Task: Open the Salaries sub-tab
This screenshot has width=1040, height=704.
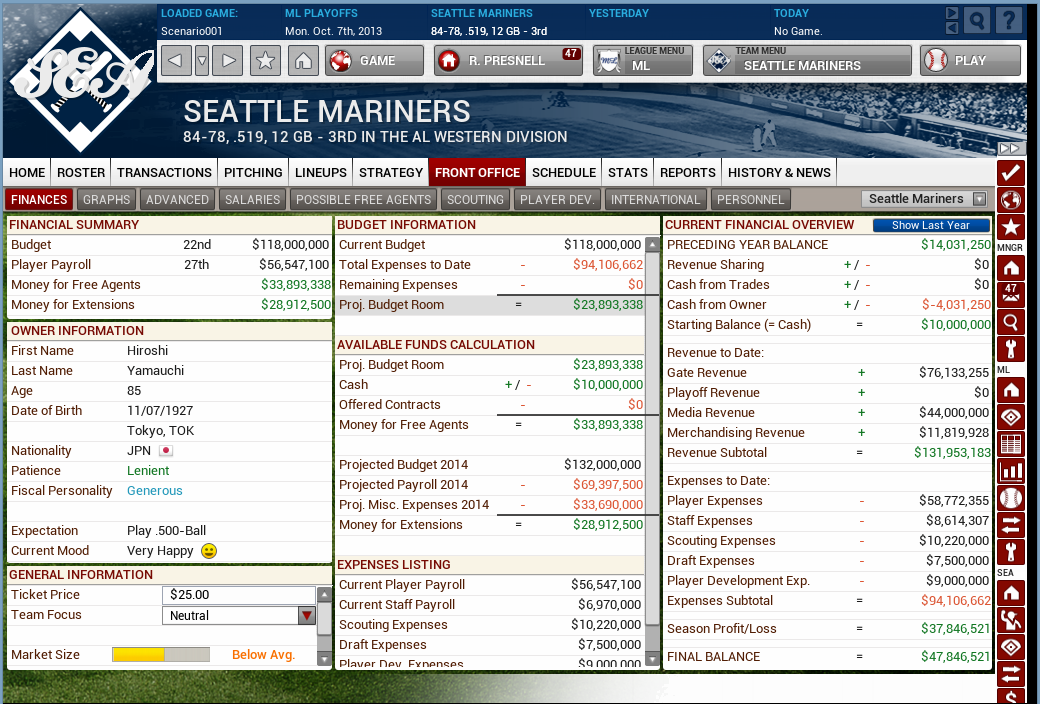Action: tap(252, 199)
